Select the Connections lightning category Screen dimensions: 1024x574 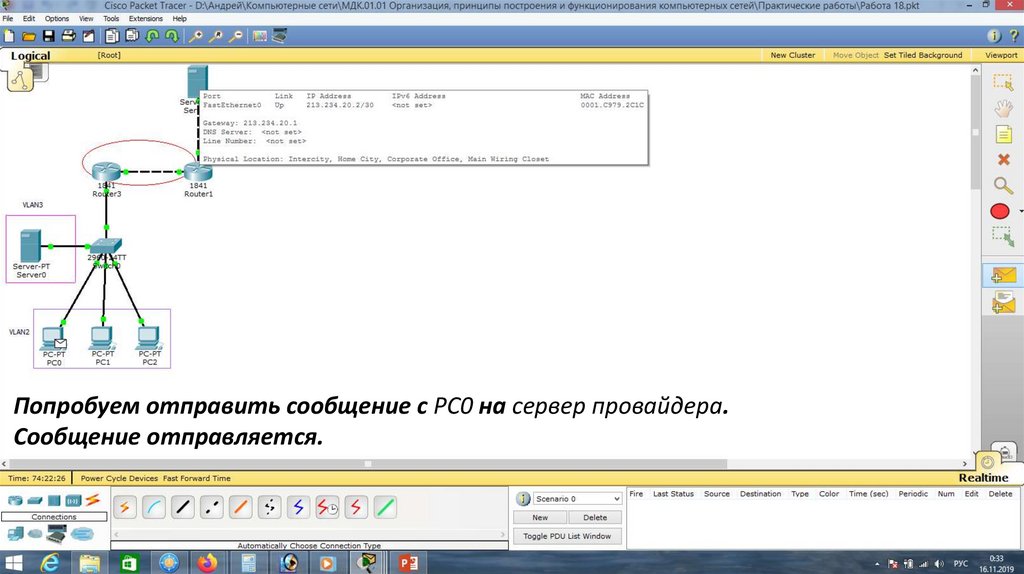coord(92,500)
